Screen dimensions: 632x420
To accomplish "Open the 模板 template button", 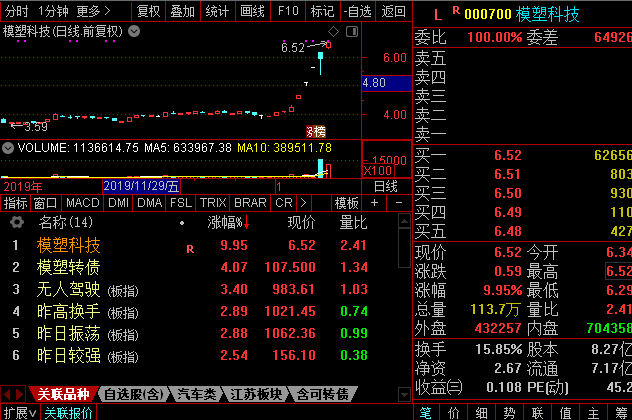I will [x=346, y=203].
